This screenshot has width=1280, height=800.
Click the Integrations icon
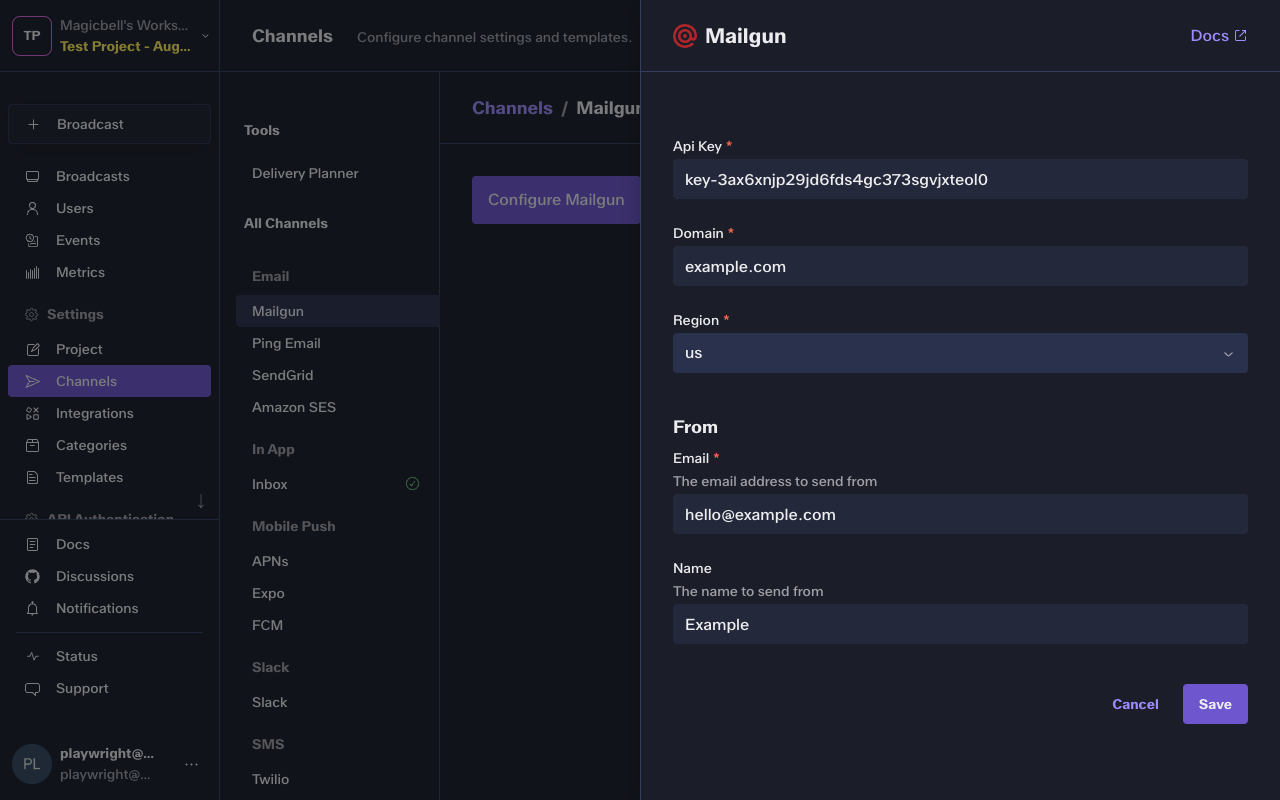[32, 413]
